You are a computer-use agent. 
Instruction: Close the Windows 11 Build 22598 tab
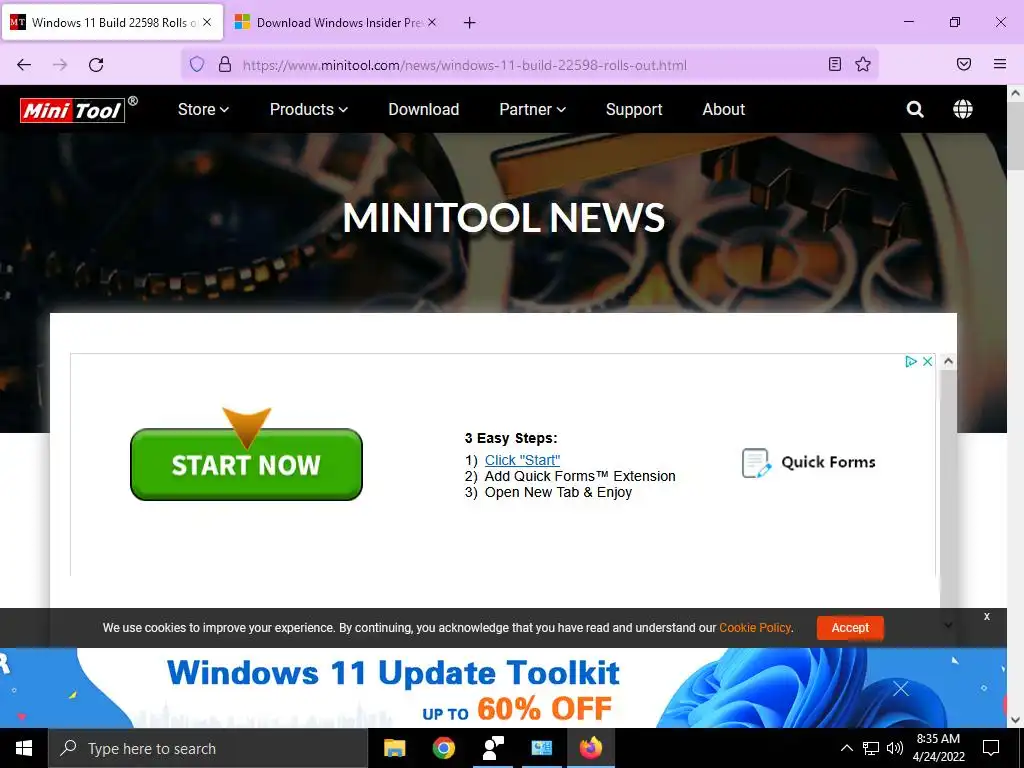(x=207, y=22)
